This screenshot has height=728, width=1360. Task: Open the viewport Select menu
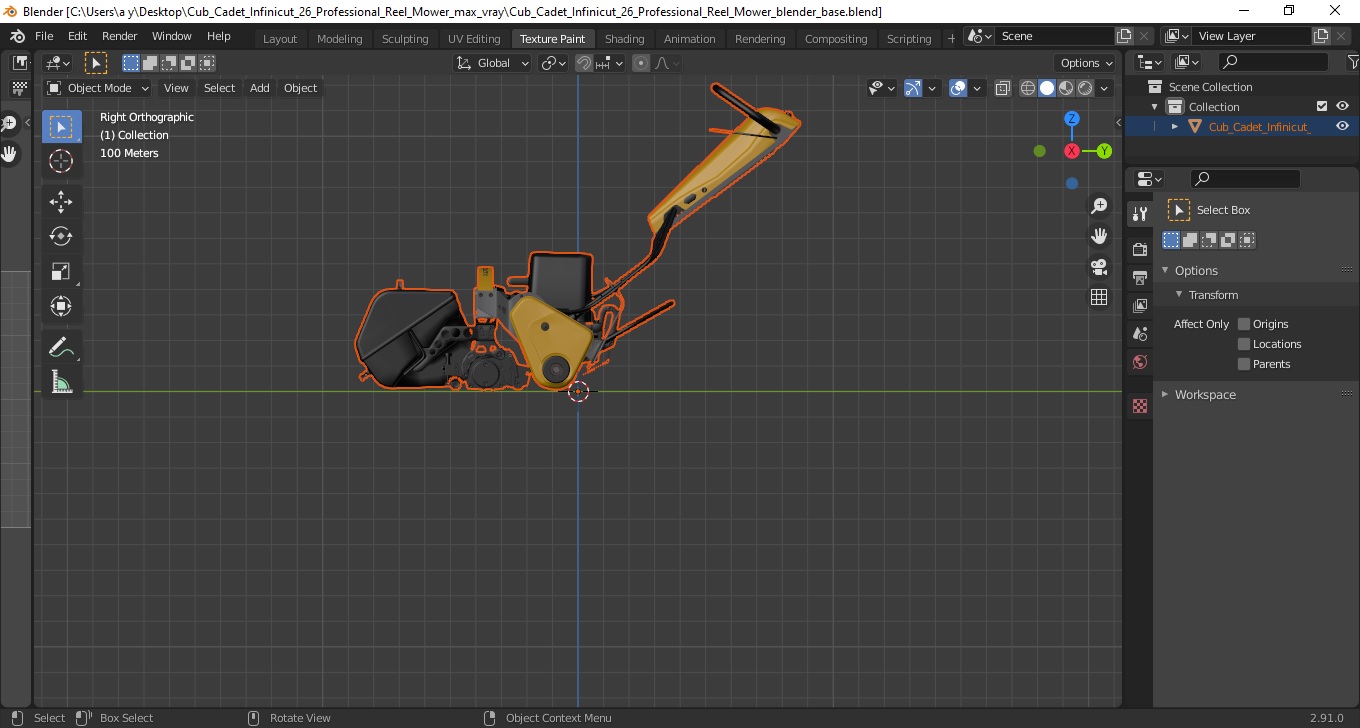219,88
